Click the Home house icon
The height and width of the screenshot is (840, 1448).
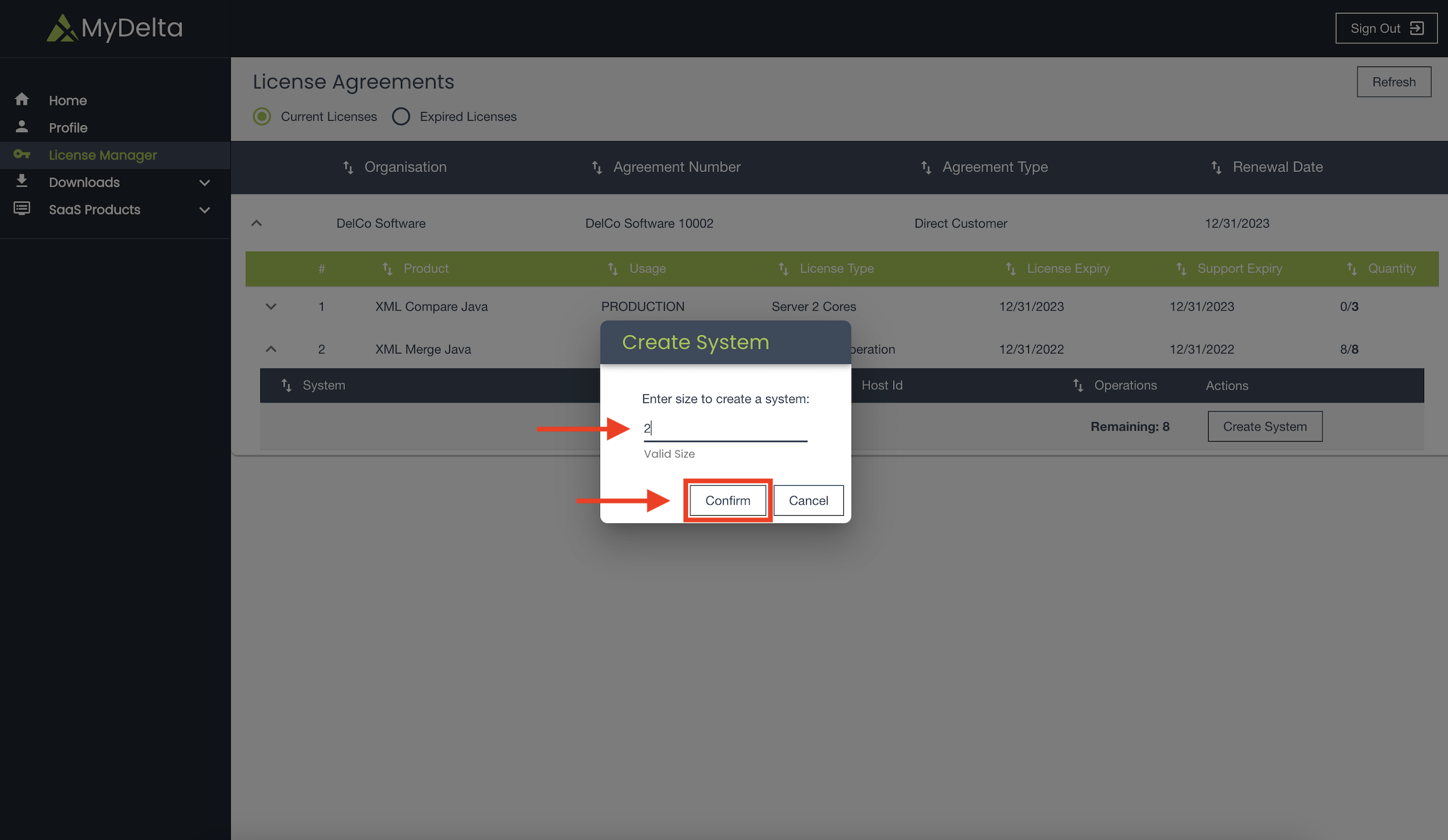22,100
